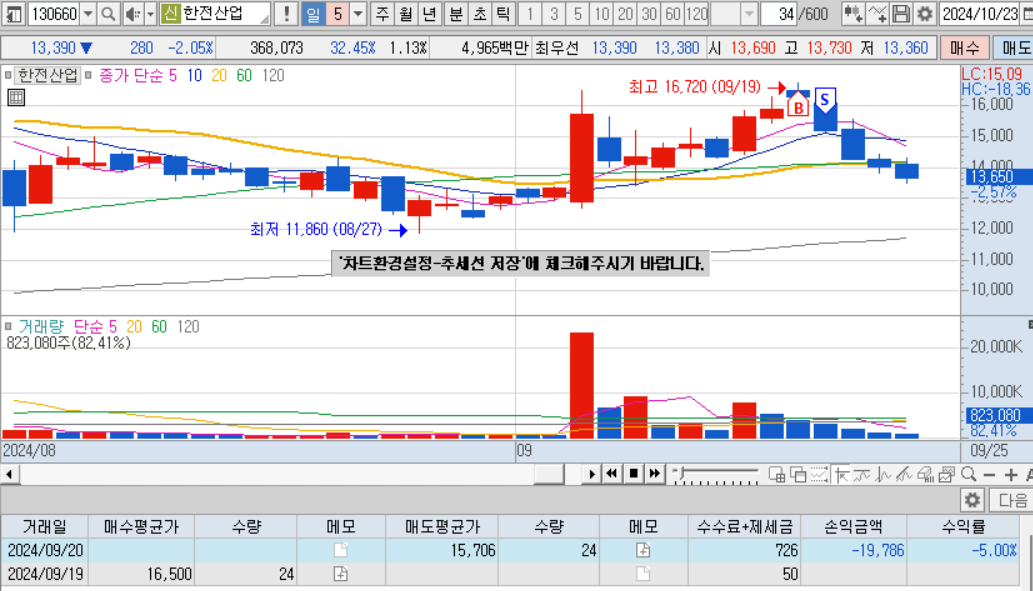Click playback fast-forward button

click(x=654, y=474)
